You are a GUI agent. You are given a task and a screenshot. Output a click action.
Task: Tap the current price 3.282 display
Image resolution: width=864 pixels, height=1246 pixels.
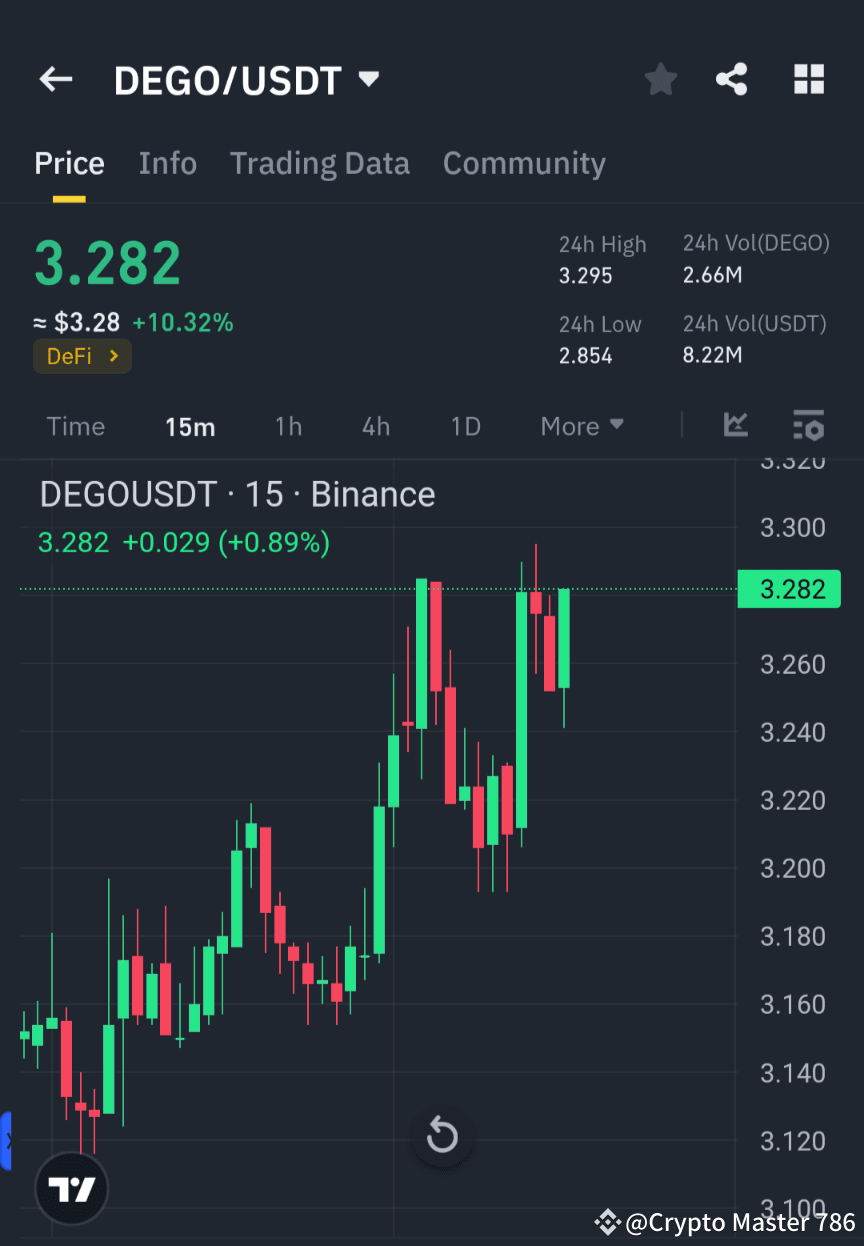pyautogui.click(x=107, y=260)
